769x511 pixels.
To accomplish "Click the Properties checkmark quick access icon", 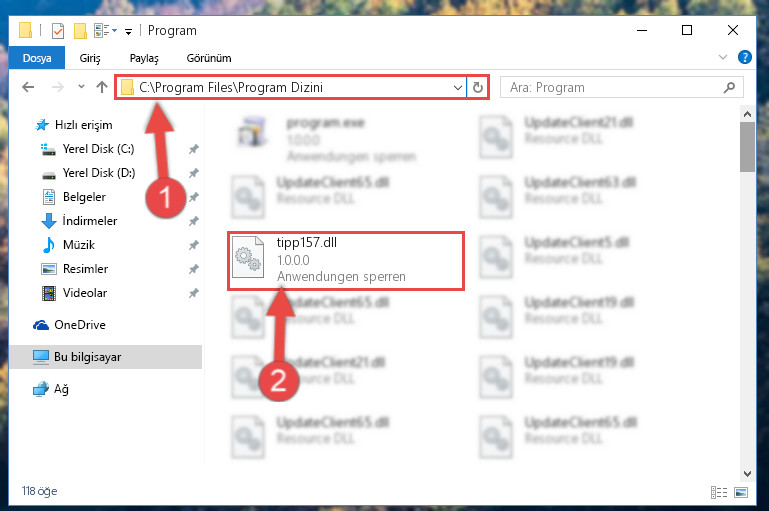I will pos(58,31).
